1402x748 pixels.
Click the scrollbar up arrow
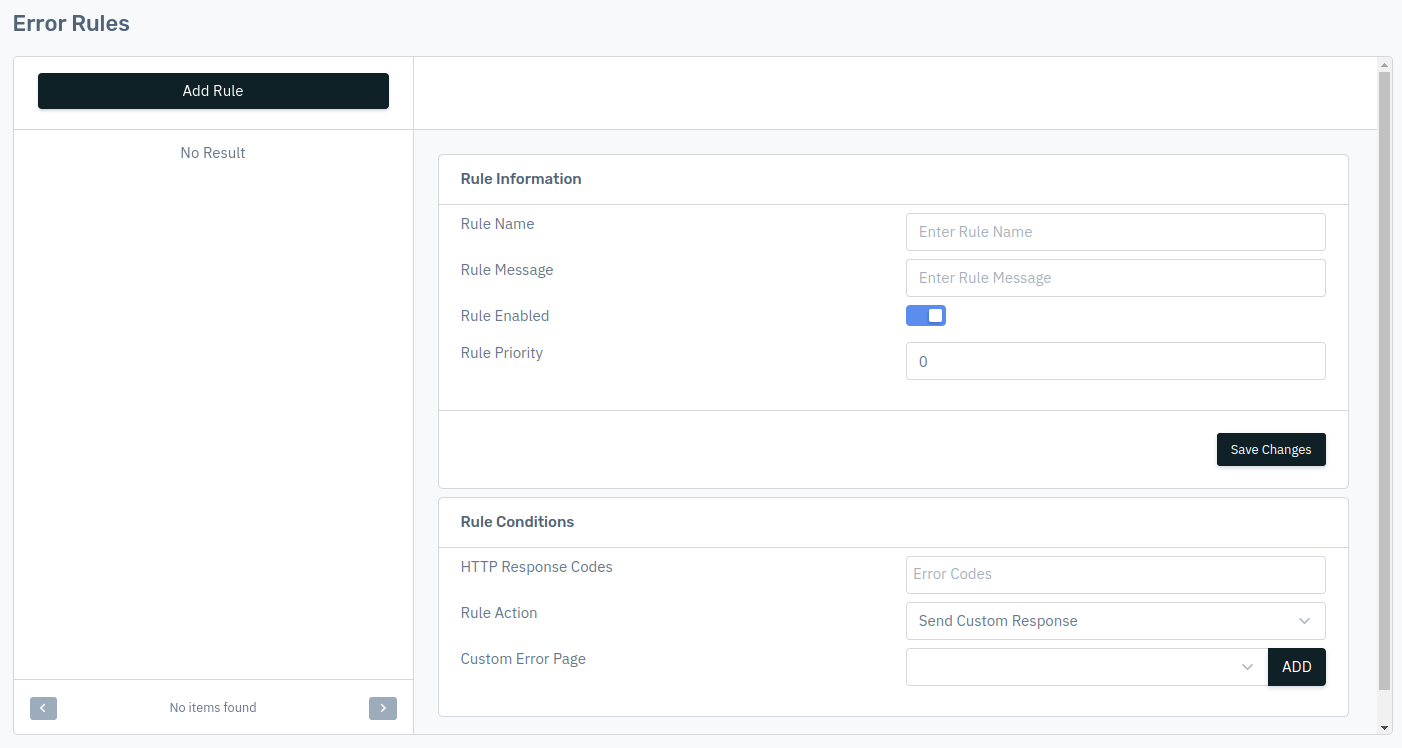tap(1384, 64)
